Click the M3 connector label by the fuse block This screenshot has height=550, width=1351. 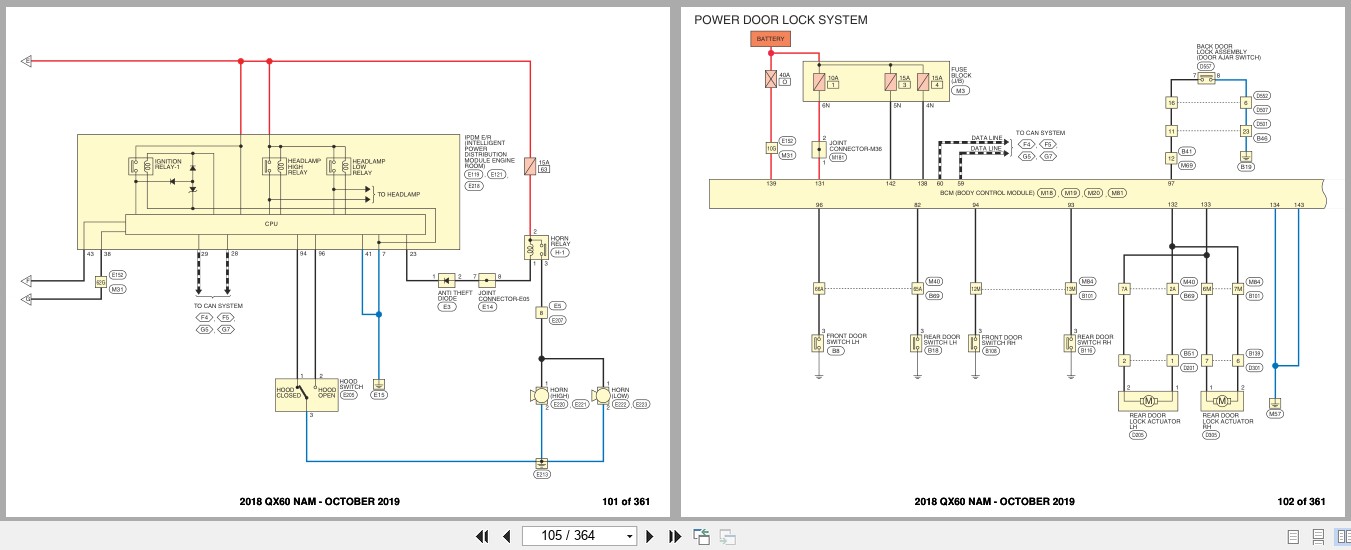(x=961, y=91)
